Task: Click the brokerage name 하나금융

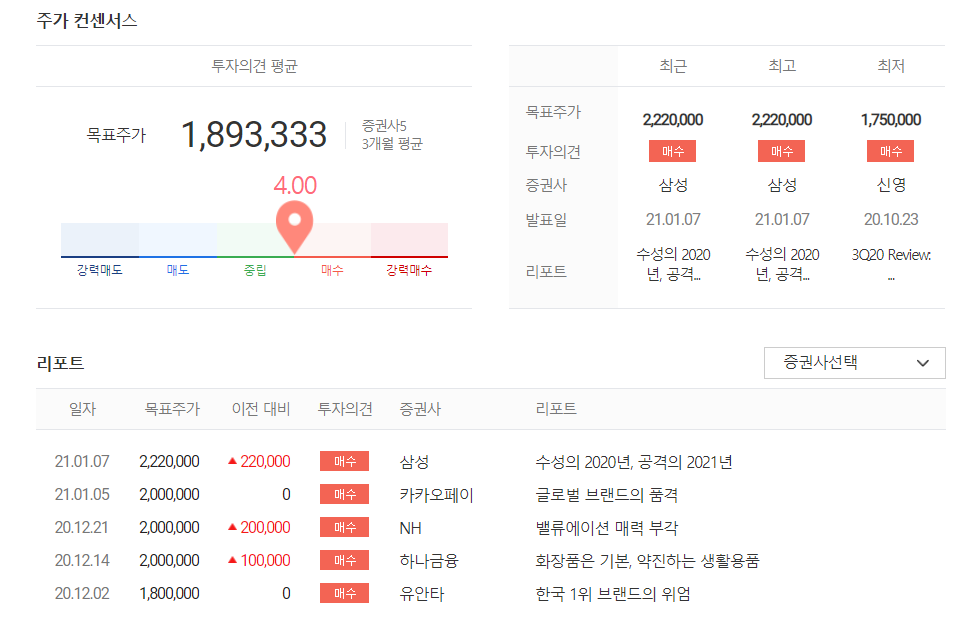Action: pos(429,561)
